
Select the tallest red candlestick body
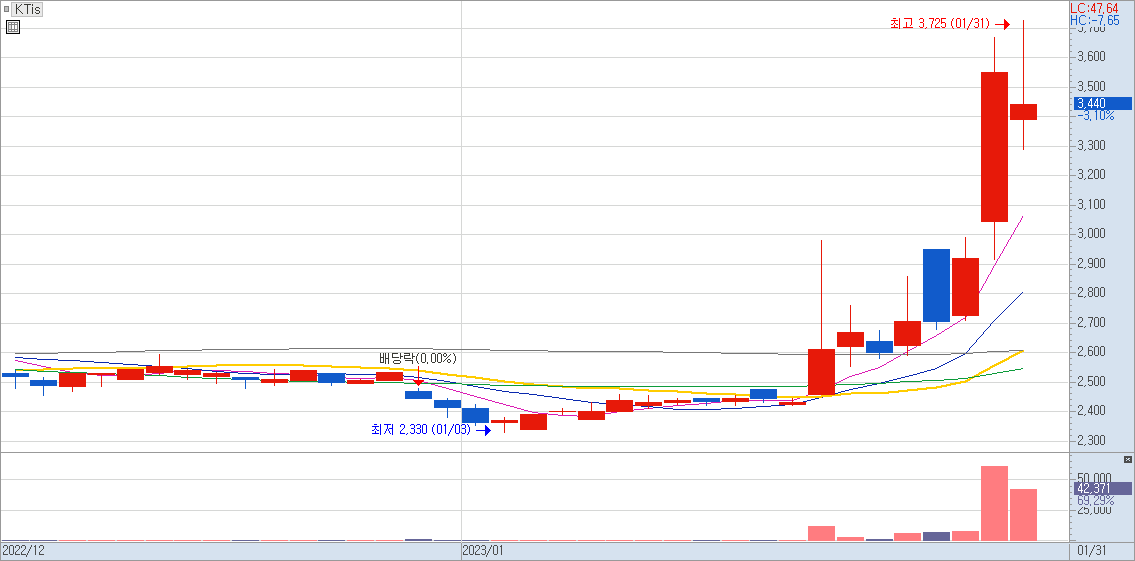[994, 146]
